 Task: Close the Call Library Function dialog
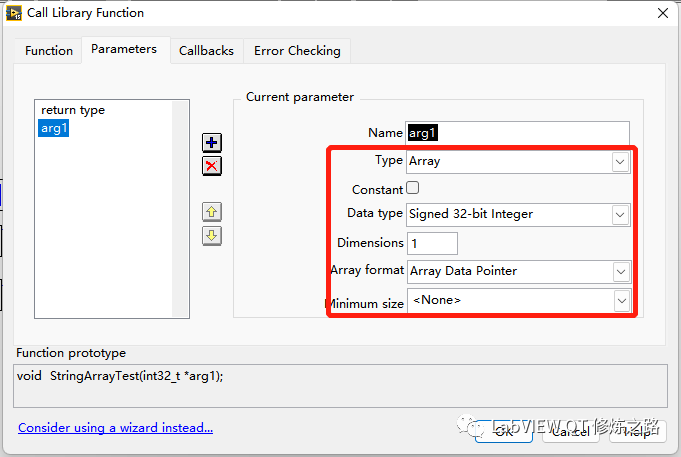tap(662, 13)
